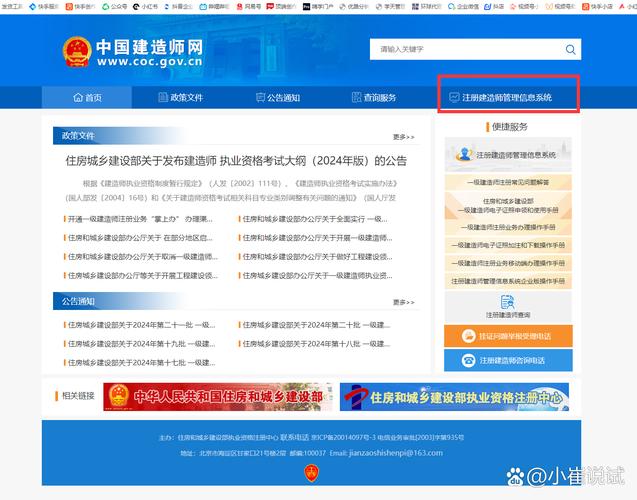Open the 电子证照申领和使用手册 entry

(x=508, y=206)
